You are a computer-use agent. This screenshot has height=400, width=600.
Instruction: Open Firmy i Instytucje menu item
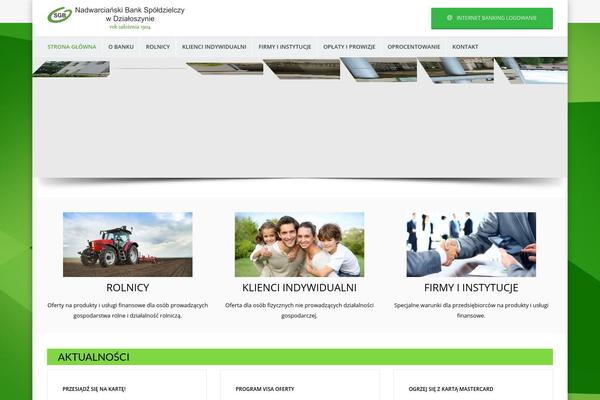coord(285,47)
